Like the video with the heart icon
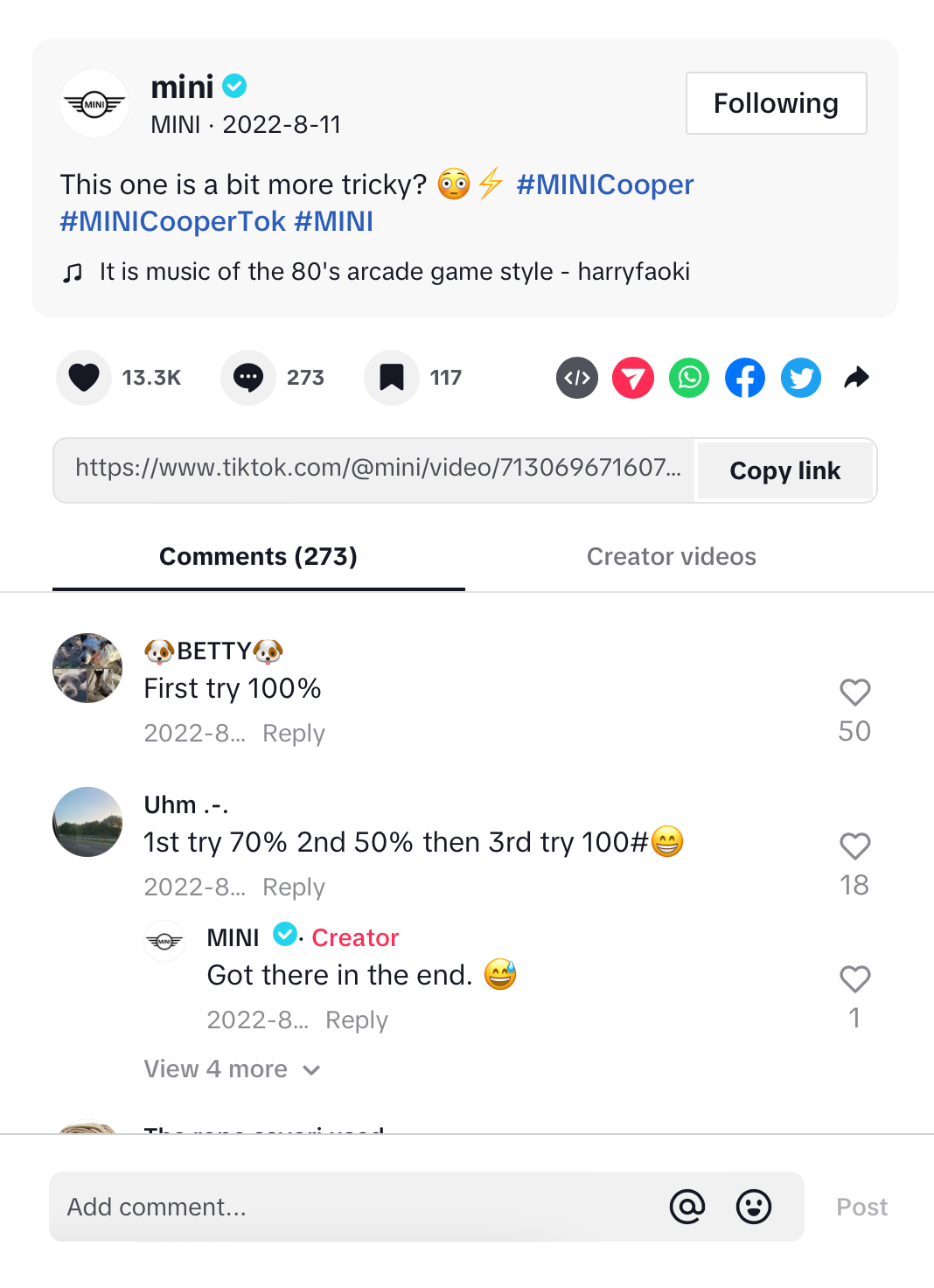 (x=84, y=378)
